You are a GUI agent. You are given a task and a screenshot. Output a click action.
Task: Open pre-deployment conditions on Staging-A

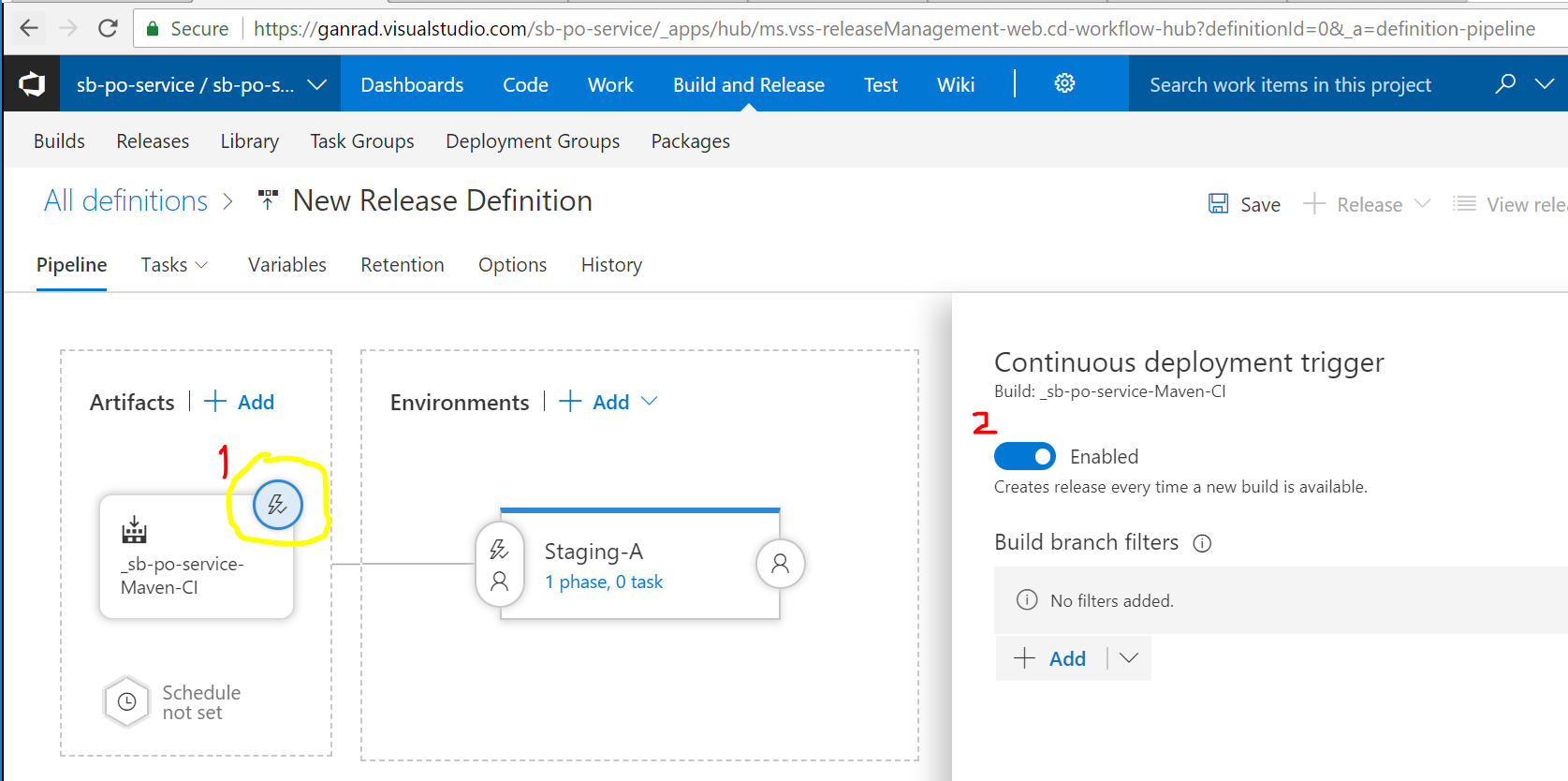click(500, 565)
